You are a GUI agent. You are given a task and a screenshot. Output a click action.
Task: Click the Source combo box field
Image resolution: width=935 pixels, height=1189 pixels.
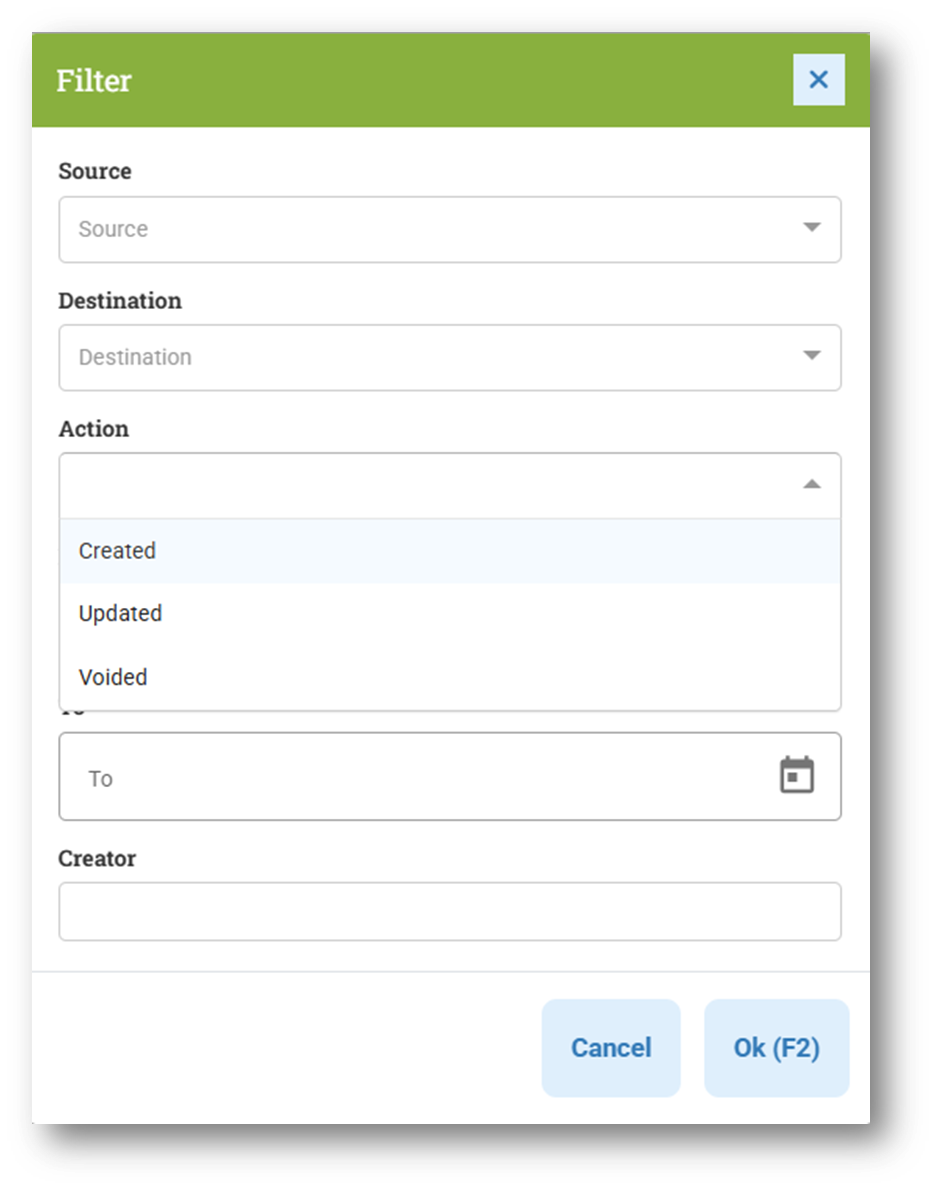point(450,230)
